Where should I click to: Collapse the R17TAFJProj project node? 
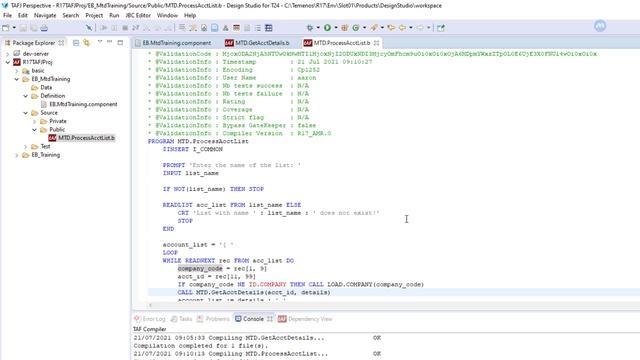pyautogui.click(x=7, y=62)
